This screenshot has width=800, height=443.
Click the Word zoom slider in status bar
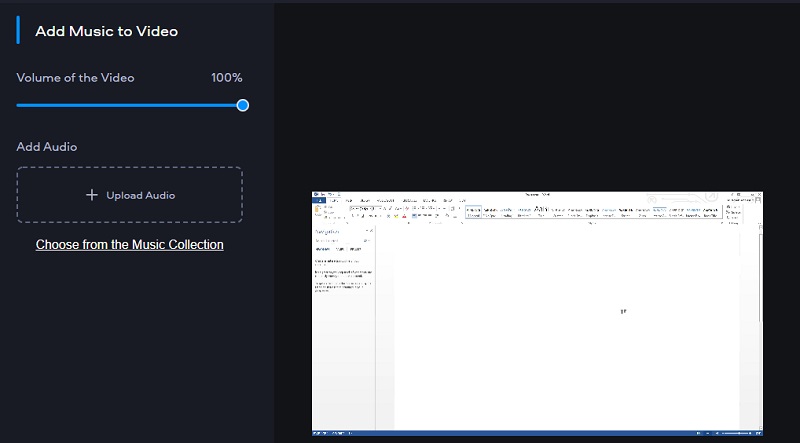pos(738,434)
